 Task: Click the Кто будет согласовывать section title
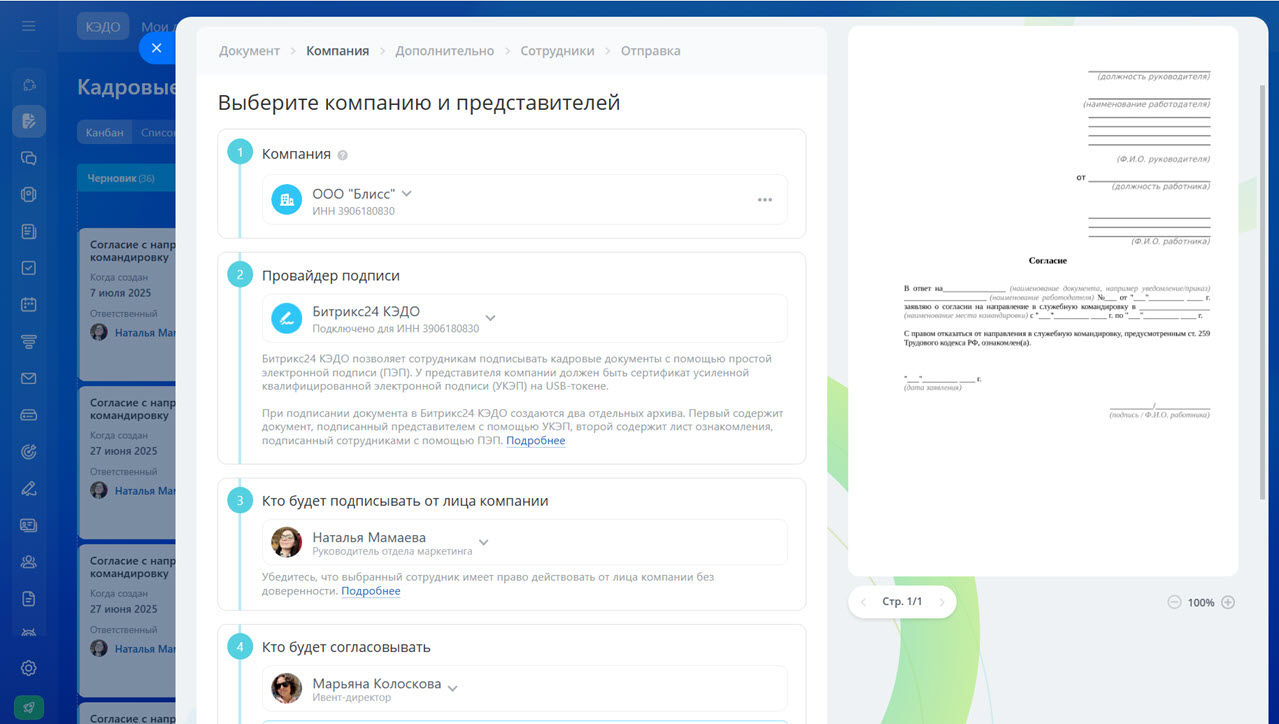346,647
